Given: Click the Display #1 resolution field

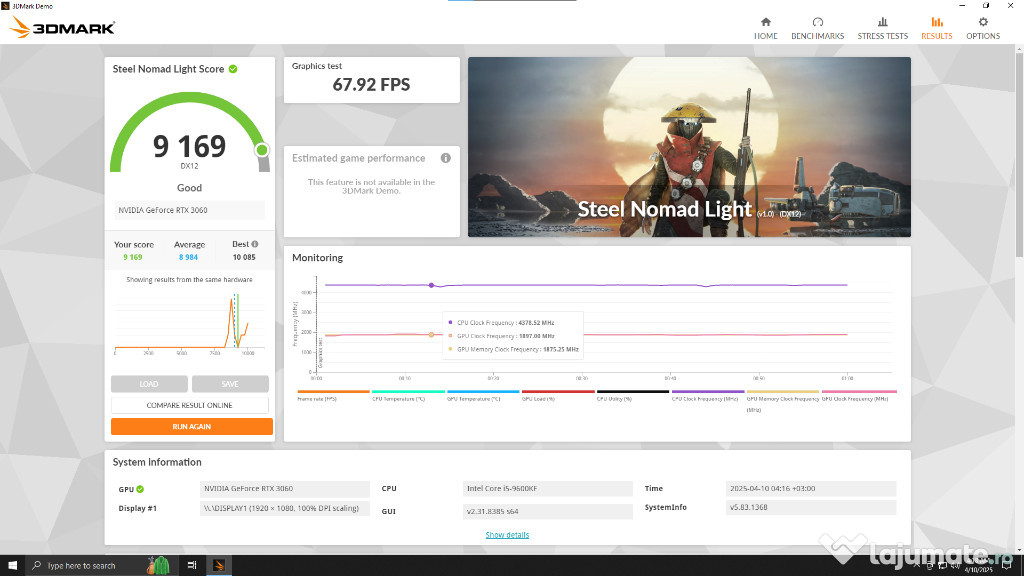Looking at the screenshot, I should tap(285, 508).
